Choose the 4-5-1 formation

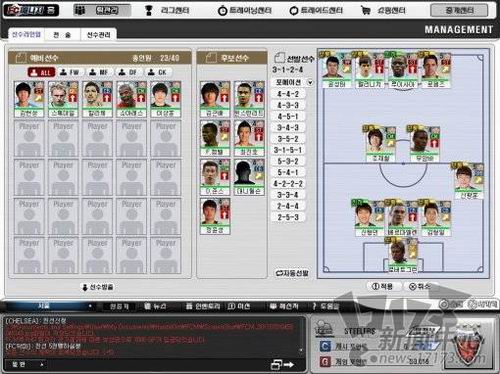tap(288, 116)
